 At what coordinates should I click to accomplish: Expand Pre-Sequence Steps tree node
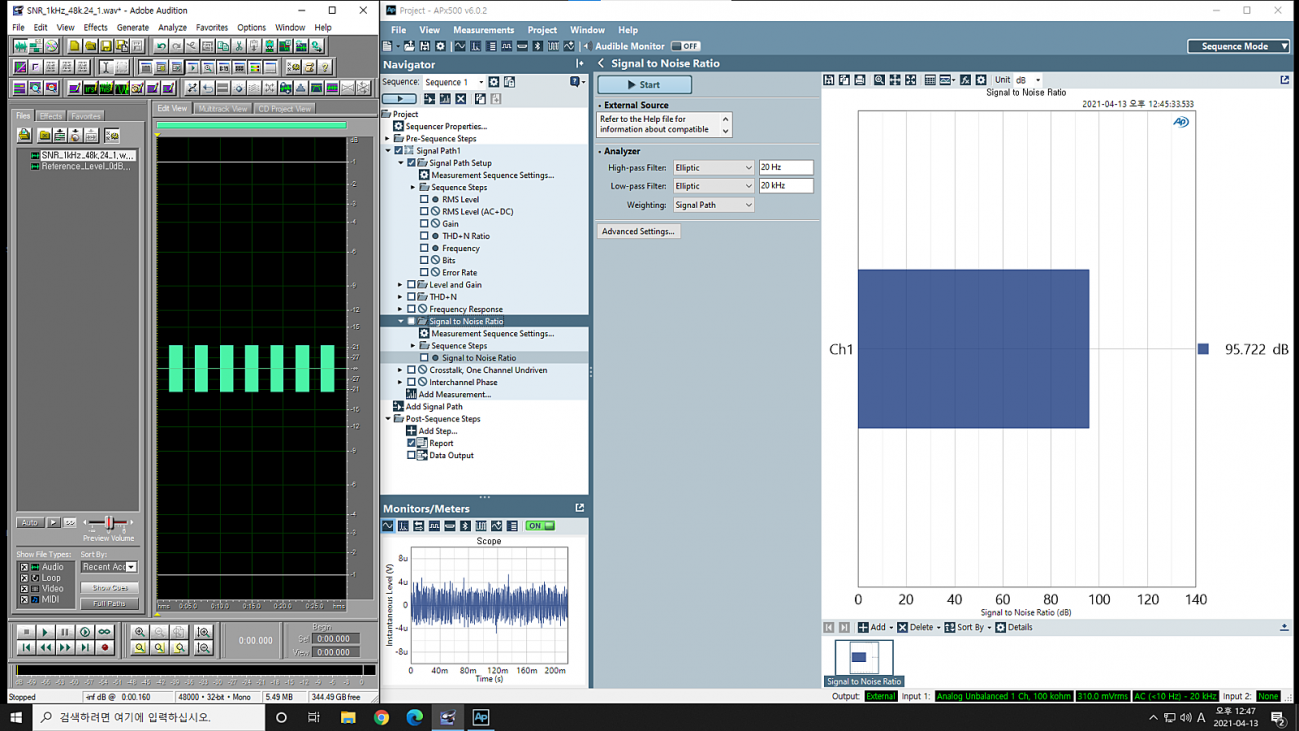[388, 139]
